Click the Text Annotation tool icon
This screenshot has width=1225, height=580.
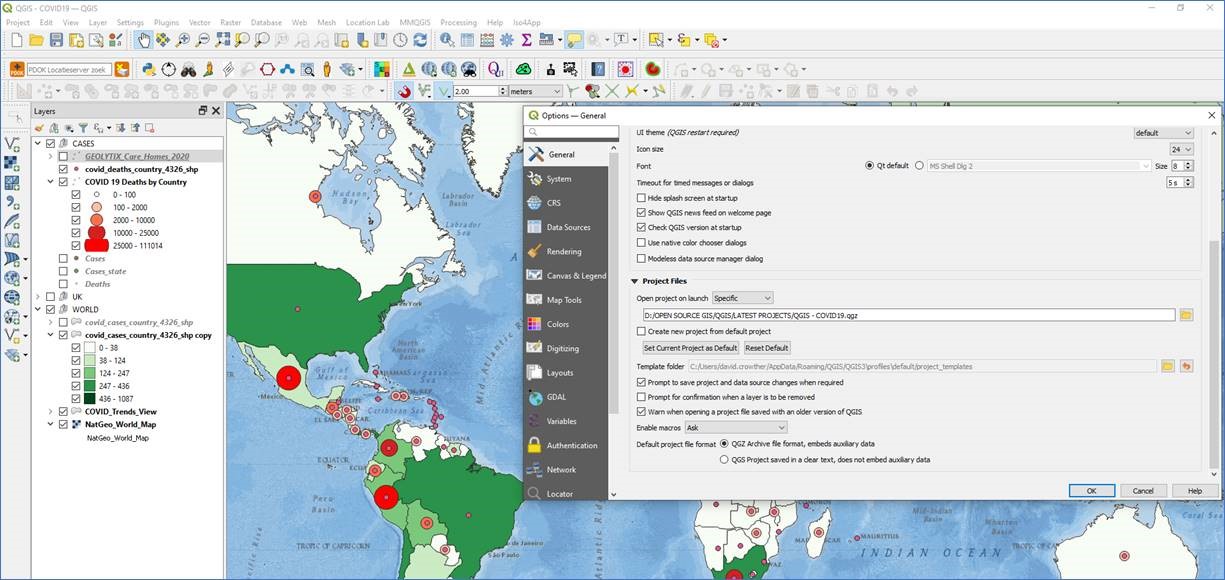[621, 40]
